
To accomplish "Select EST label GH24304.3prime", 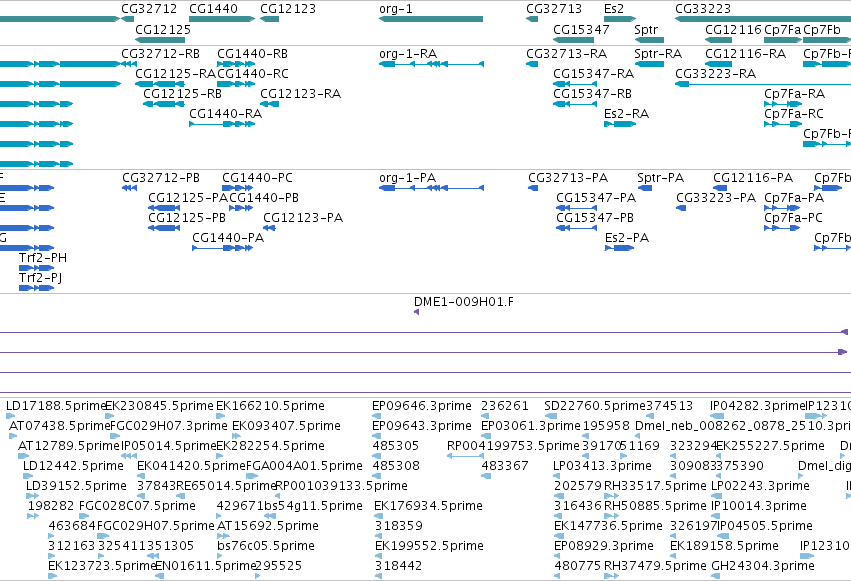I will click(763, 566).
